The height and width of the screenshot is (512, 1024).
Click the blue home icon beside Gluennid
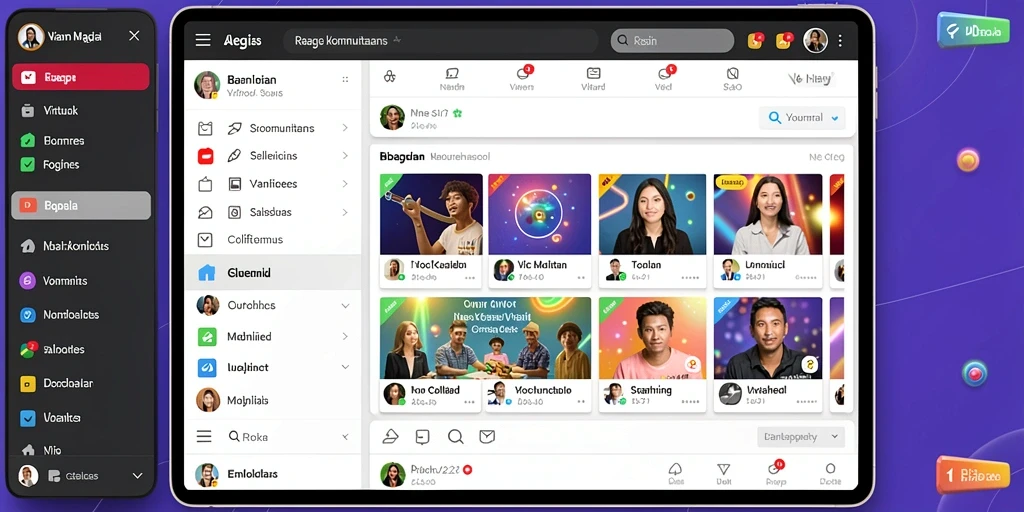[x=206, y=272]
